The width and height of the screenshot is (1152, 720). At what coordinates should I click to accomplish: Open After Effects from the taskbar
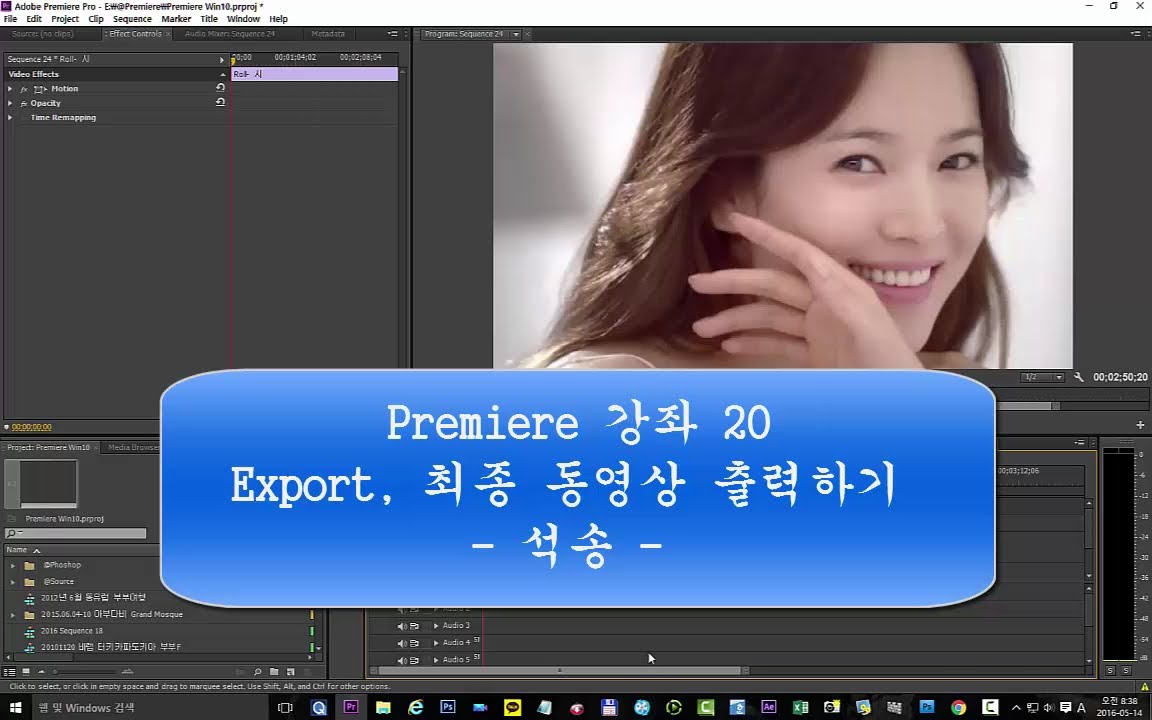(768, 708)
